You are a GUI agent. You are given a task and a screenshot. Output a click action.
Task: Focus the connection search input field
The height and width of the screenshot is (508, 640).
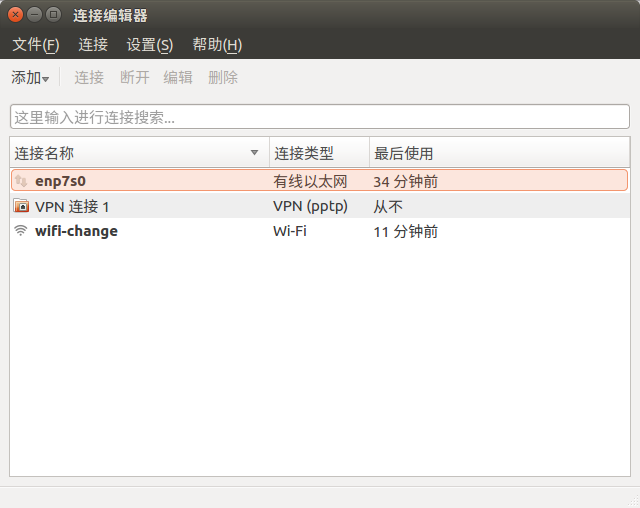(319, 117)
